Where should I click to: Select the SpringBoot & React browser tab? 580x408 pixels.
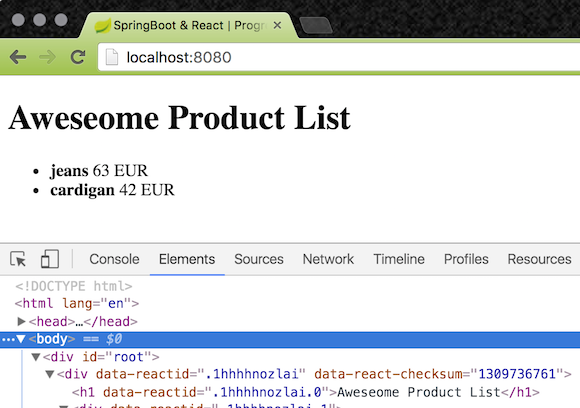point(189,25)
